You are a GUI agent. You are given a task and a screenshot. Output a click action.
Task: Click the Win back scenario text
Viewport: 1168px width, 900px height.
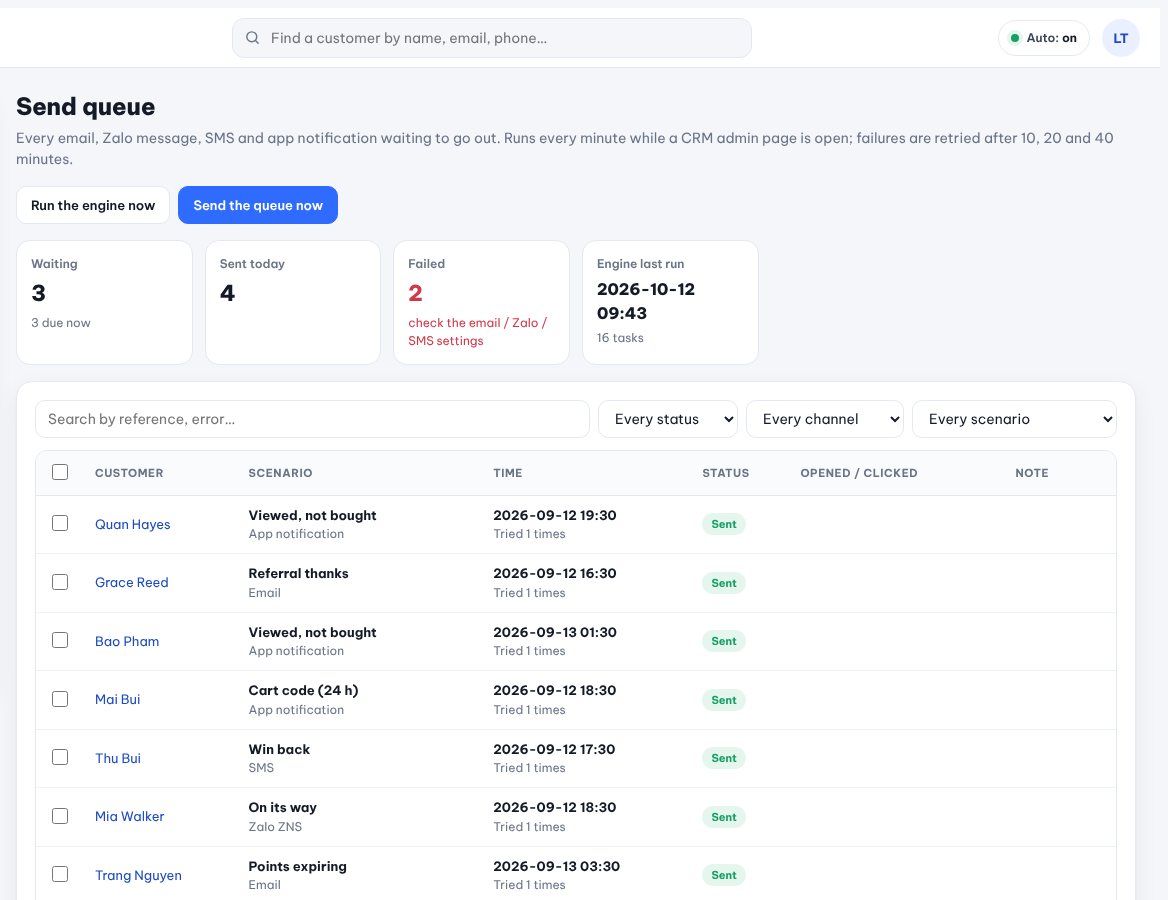[x=279, y=750]
